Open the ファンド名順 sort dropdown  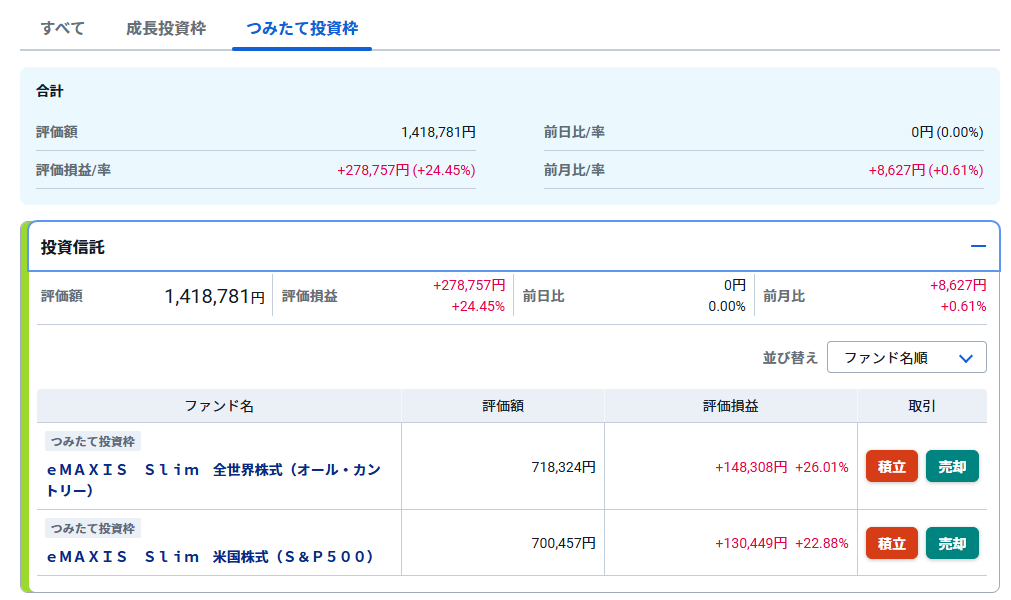click(x=906, y=358)
